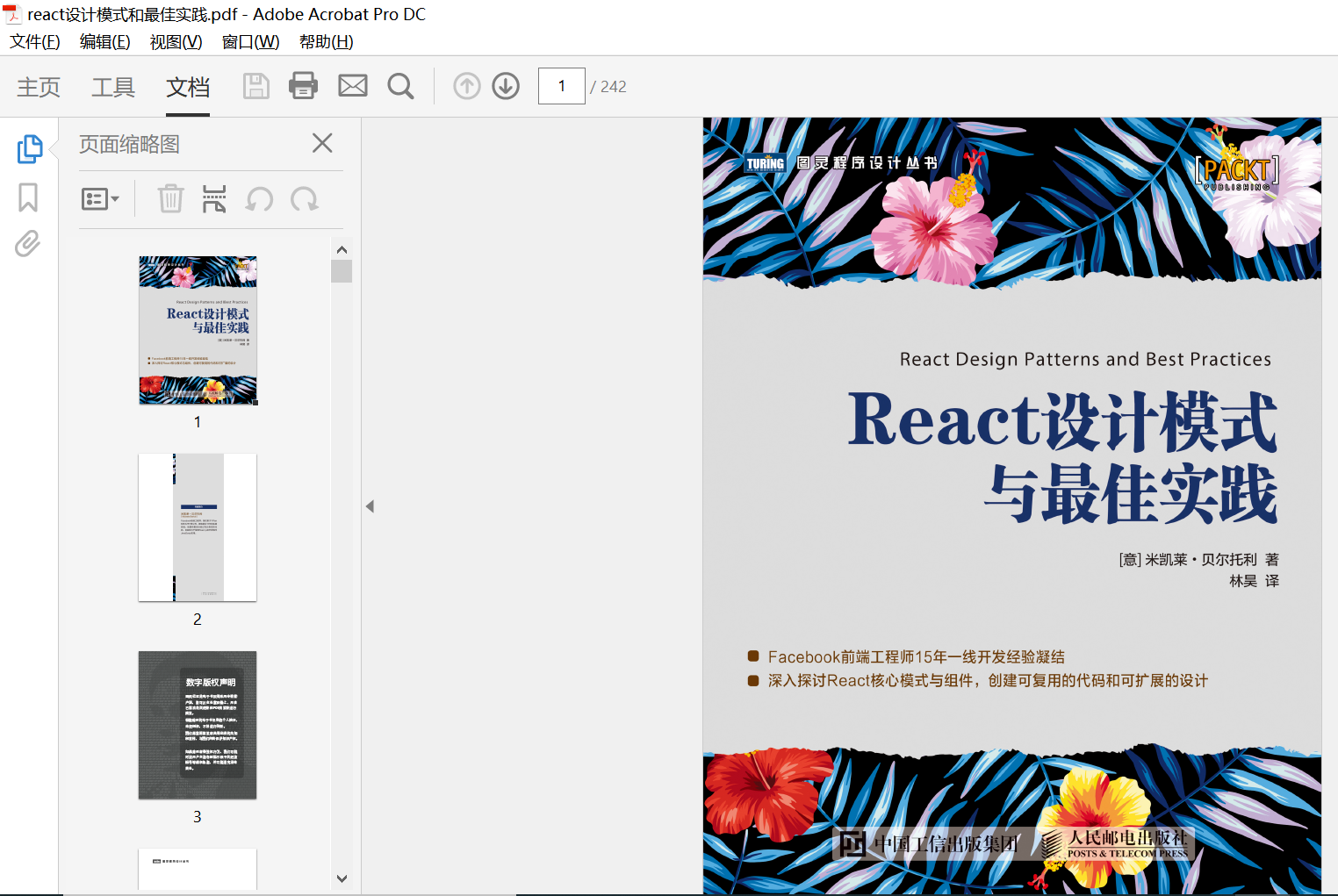This screenshot has height=896, width=1338.
Task: Click the TURING 图灵程序设计丛书 logo
Action: [841, 162]
